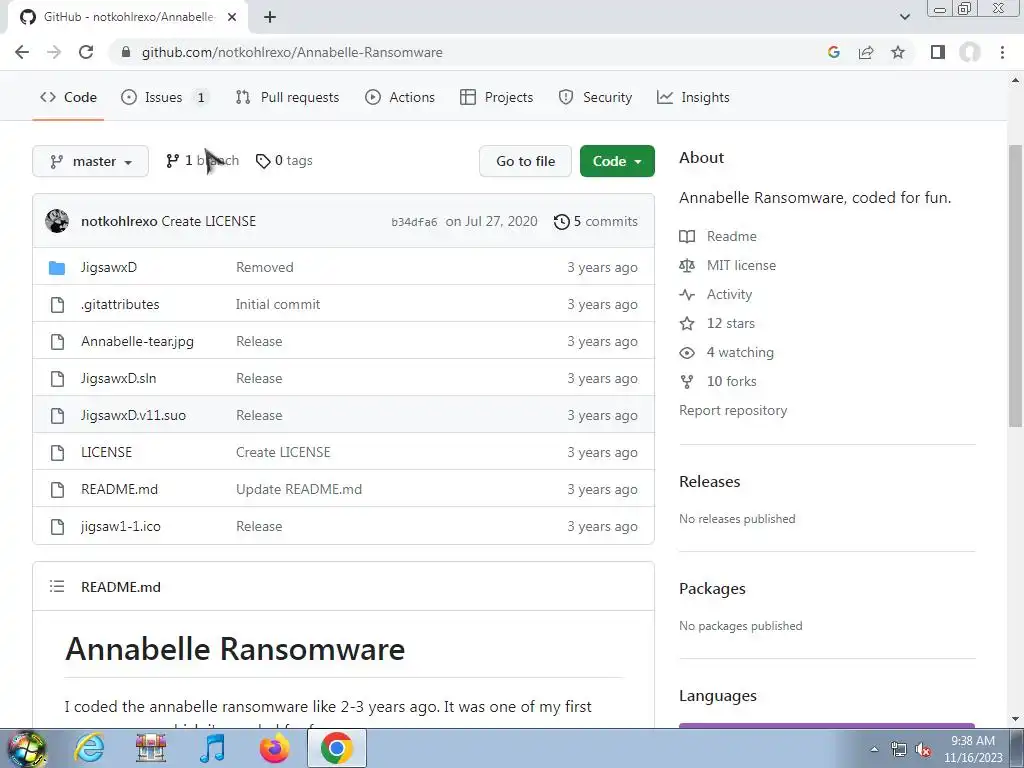Open the Activity link

tap(729, 295)
